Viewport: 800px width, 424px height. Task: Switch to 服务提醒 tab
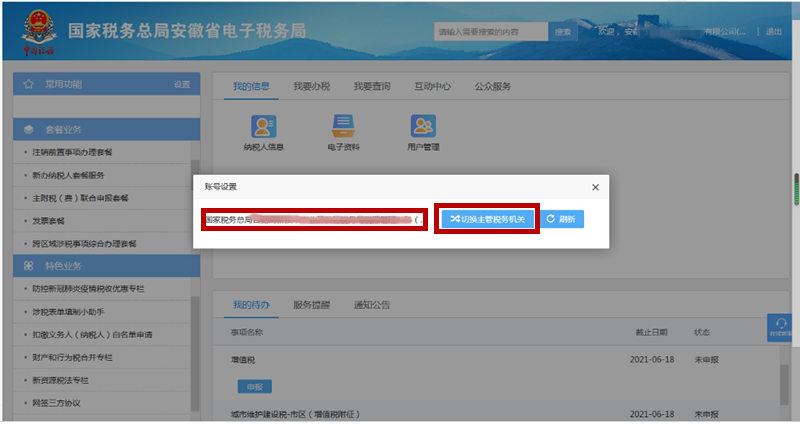(x=311, y=305)
